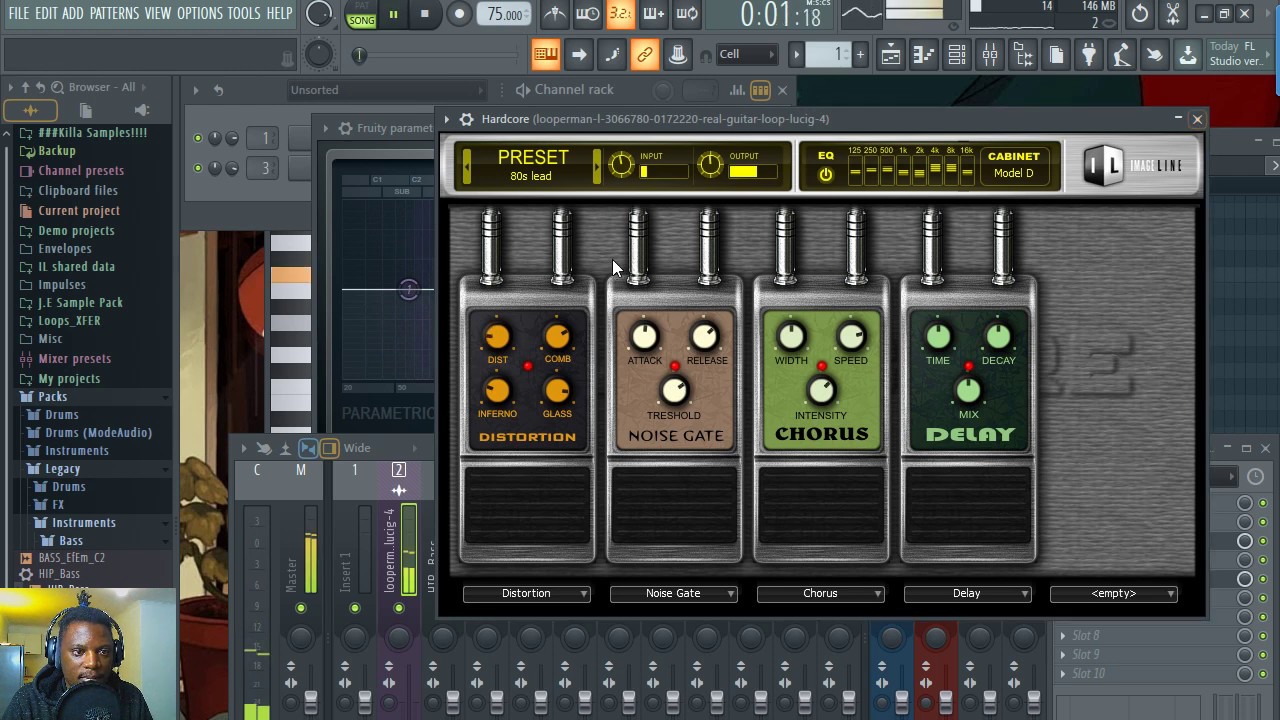Click the browser search magnifier icon
The image size is (1280, 720).
[x=58, y=88]
